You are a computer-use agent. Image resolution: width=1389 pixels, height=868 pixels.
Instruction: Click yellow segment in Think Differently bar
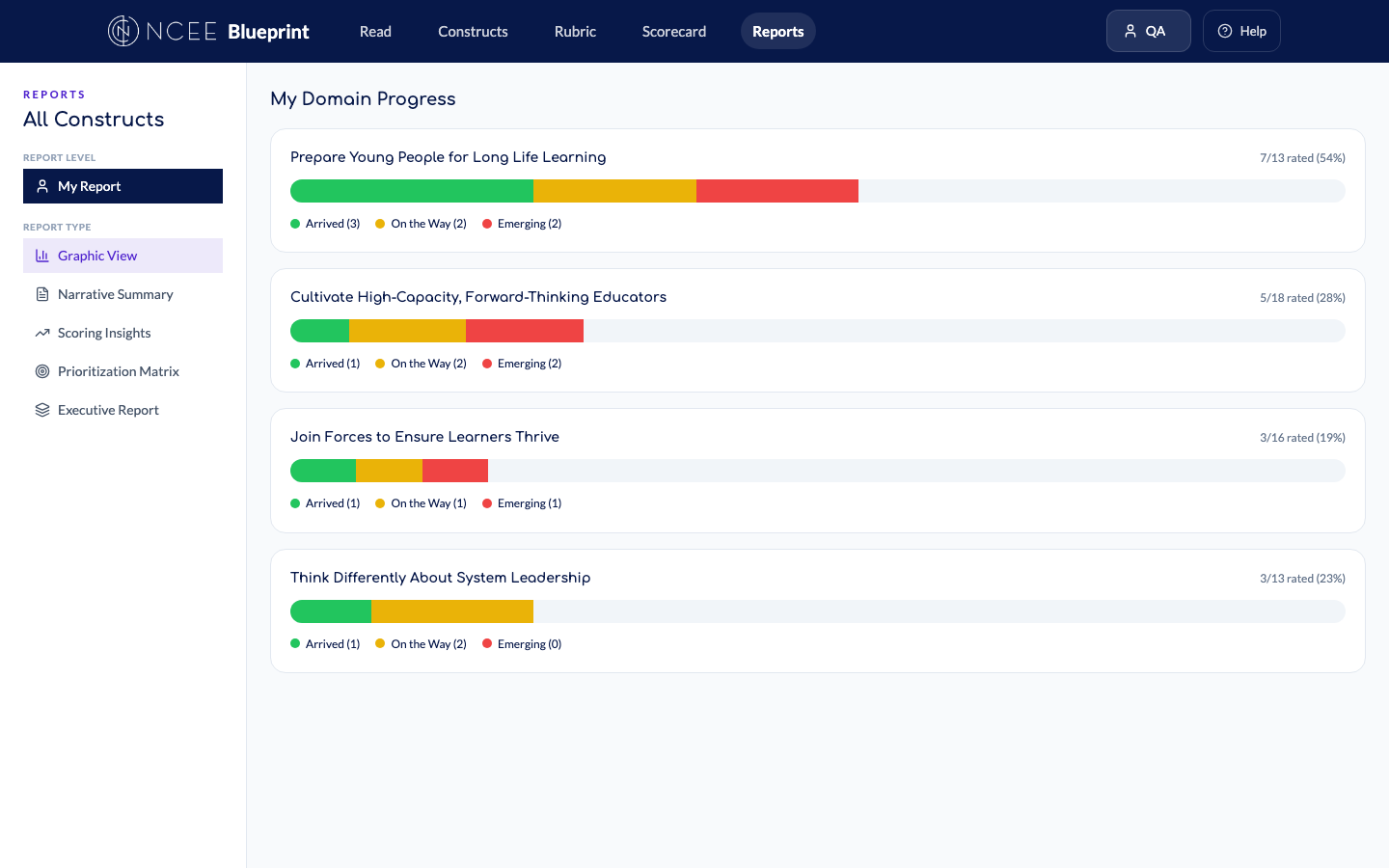(x=452, y=611)
